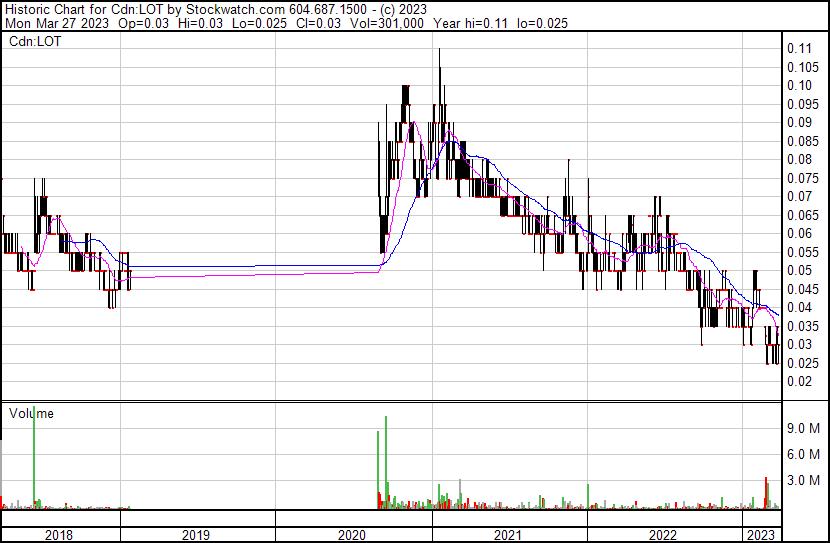Select the 2019 year on timeline
This screenshot has width=830, height=543.
196,535
